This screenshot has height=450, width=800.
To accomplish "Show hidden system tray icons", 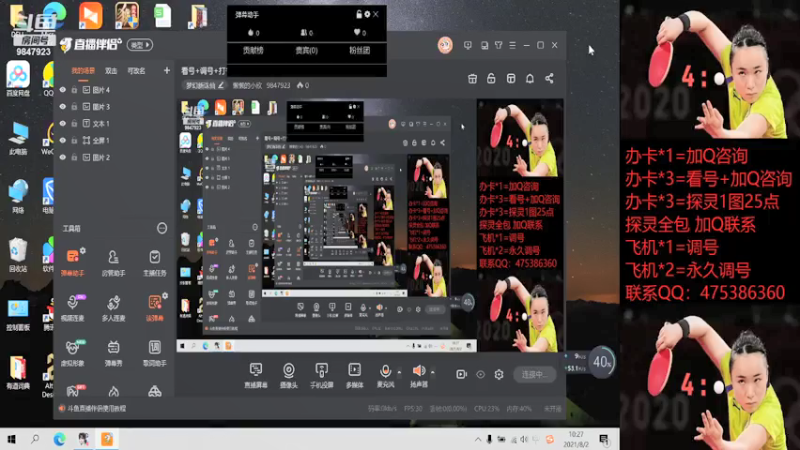I will [478, 439].
